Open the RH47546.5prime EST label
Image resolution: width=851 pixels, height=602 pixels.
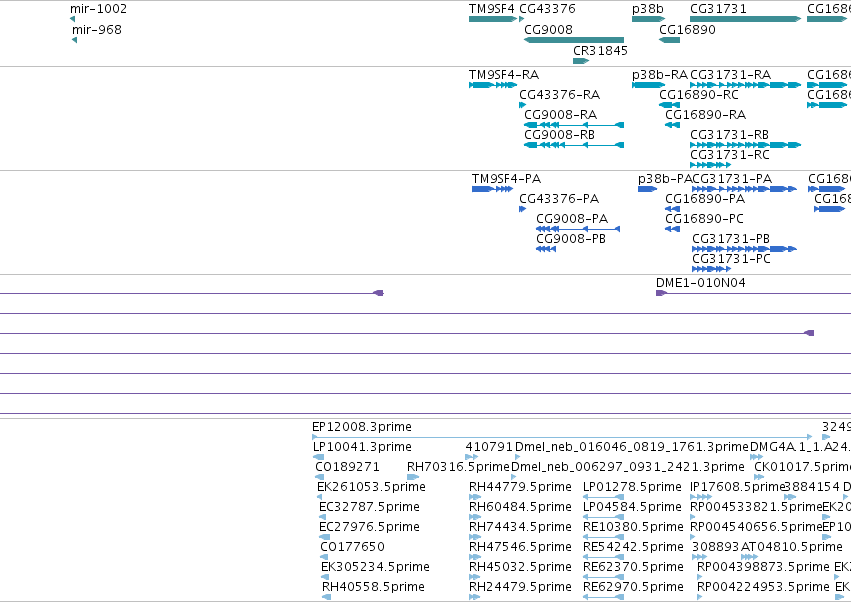[520, 546]
